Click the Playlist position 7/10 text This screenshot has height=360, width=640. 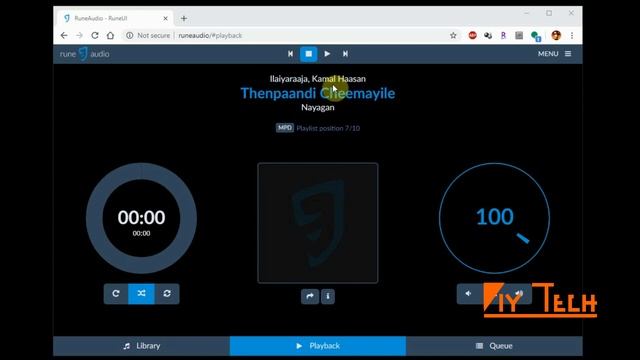click(328, 128)
